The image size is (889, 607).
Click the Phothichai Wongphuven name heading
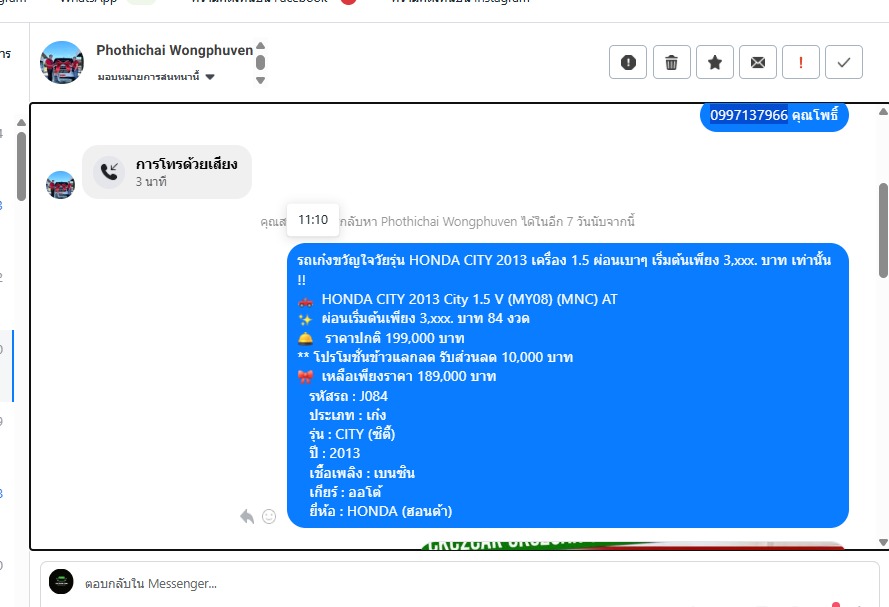pyautogui.click(x=175, y=50)
